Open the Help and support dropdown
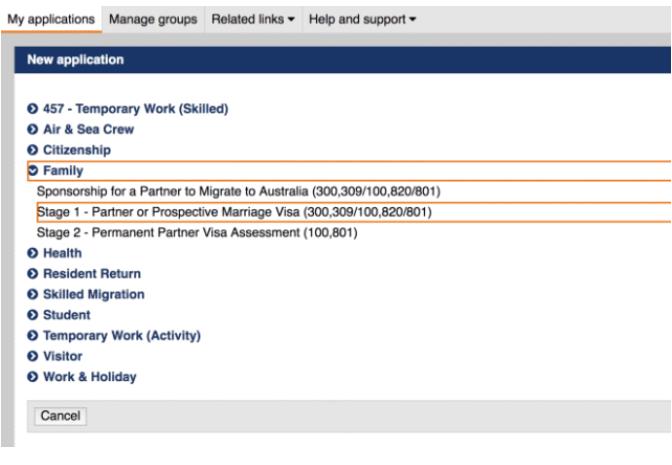 [x=362, y=19]
